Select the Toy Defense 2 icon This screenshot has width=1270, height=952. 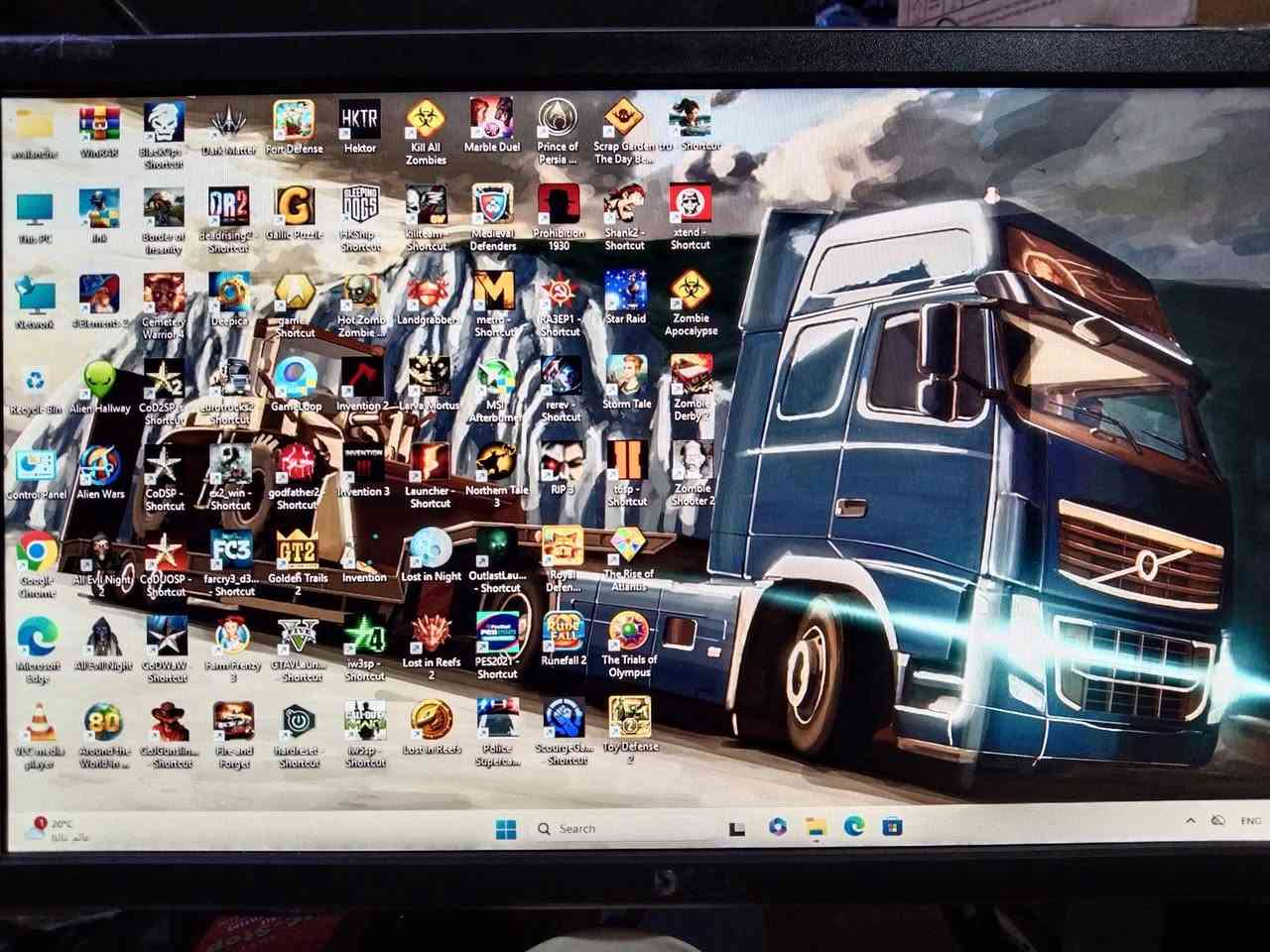630,717
